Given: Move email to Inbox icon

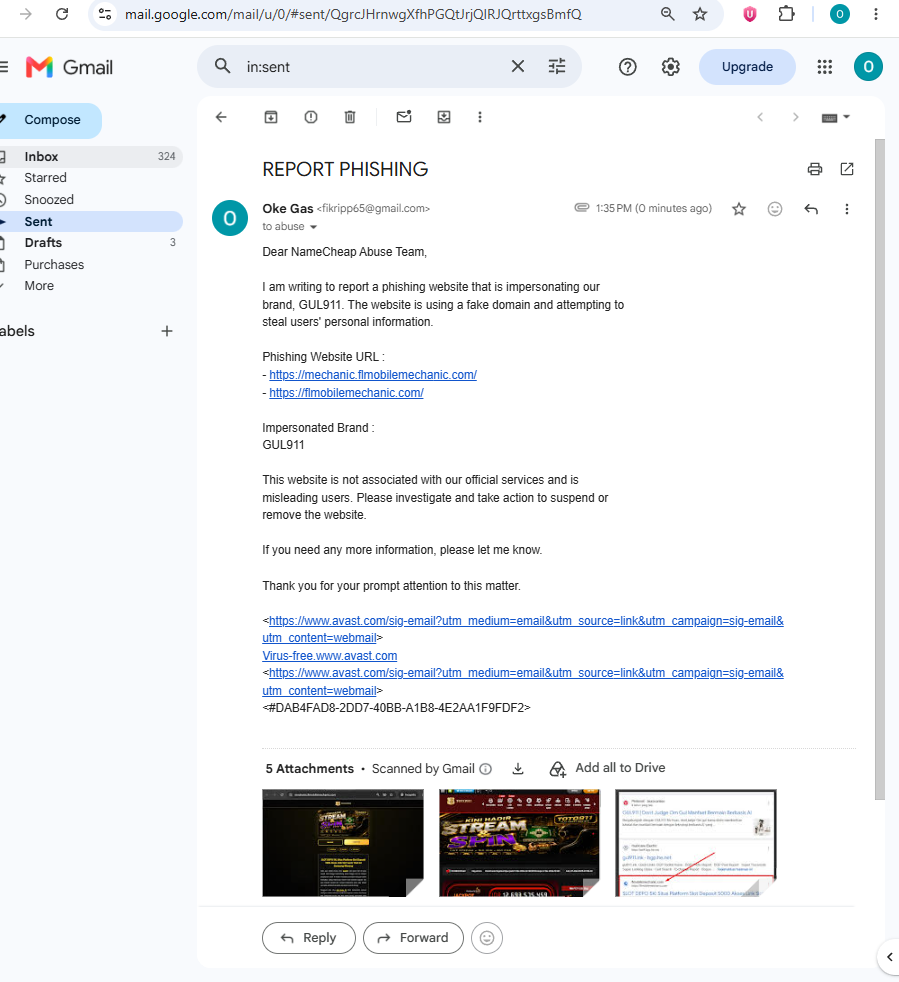Looking at the screenshot, I should pos(444,117).
